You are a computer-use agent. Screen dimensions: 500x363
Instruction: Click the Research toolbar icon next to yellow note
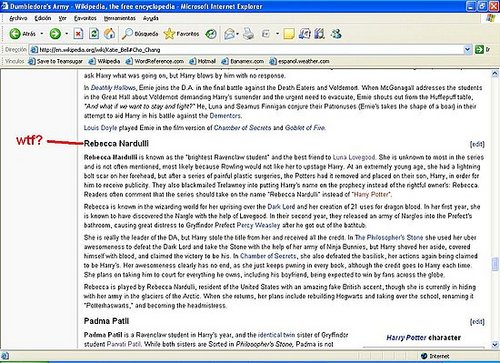(304, 34)
